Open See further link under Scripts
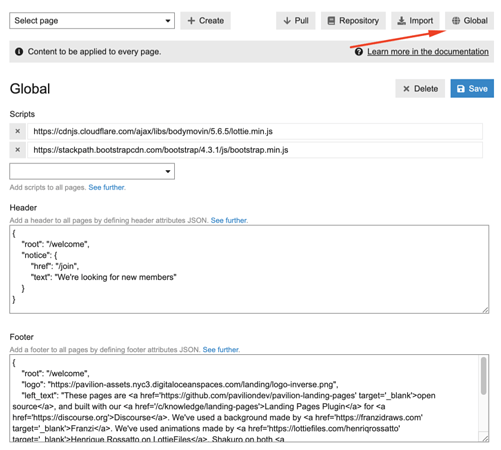Screen dimensions: 501x450 107,187
